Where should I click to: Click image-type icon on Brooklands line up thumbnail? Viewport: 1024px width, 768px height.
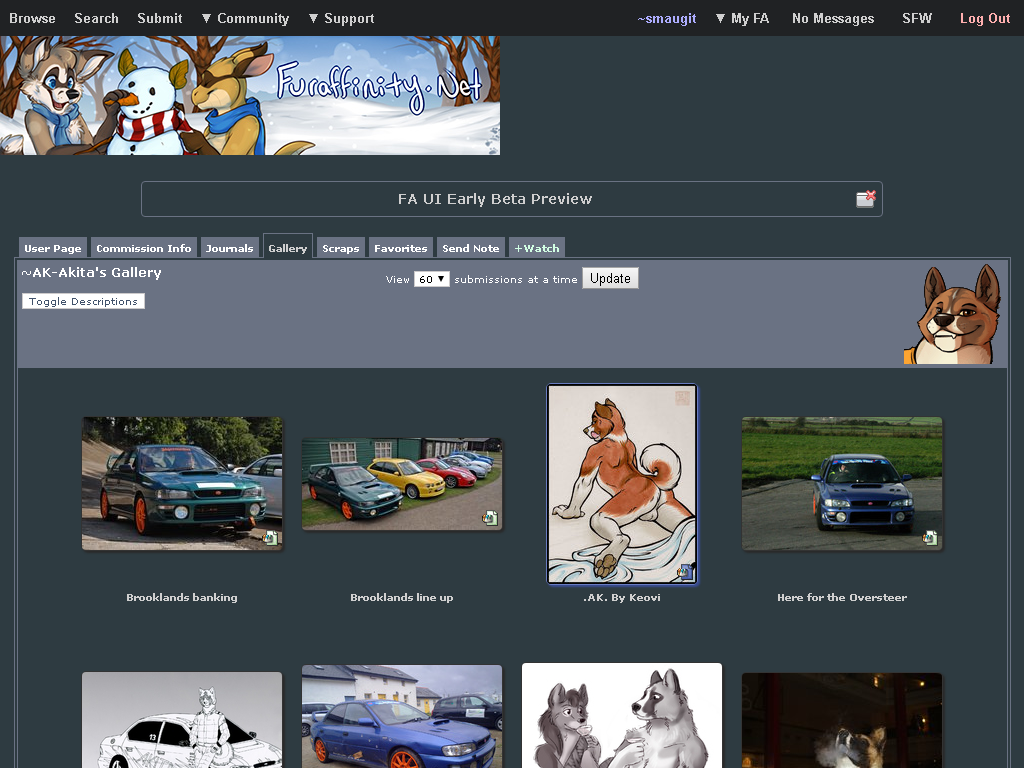(490, 518)
